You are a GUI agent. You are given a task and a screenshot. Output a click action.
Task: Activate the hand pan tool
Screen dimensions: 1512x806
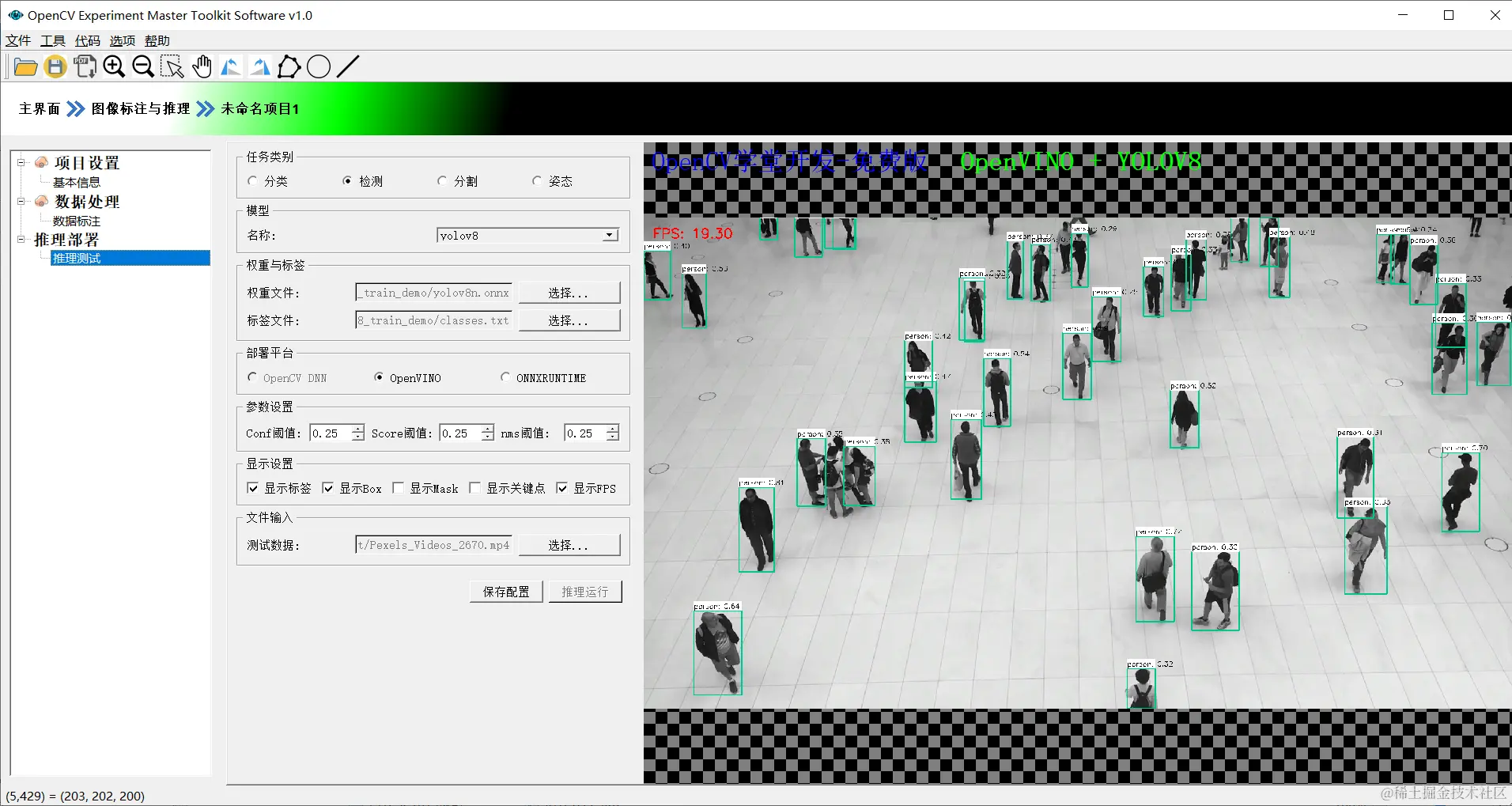(202, 67)
